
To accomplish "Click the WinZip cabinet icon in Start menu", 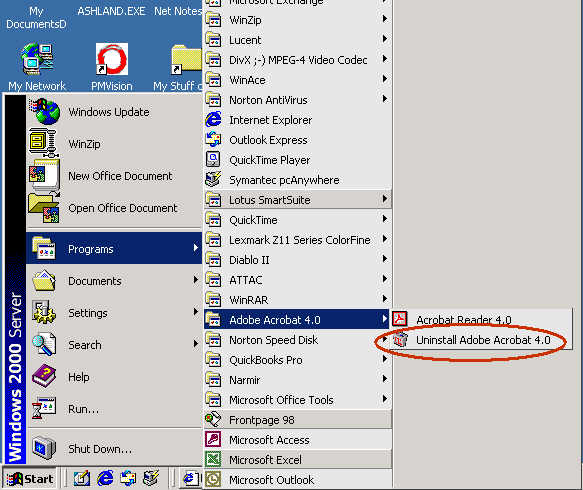I will coord(44,143).
